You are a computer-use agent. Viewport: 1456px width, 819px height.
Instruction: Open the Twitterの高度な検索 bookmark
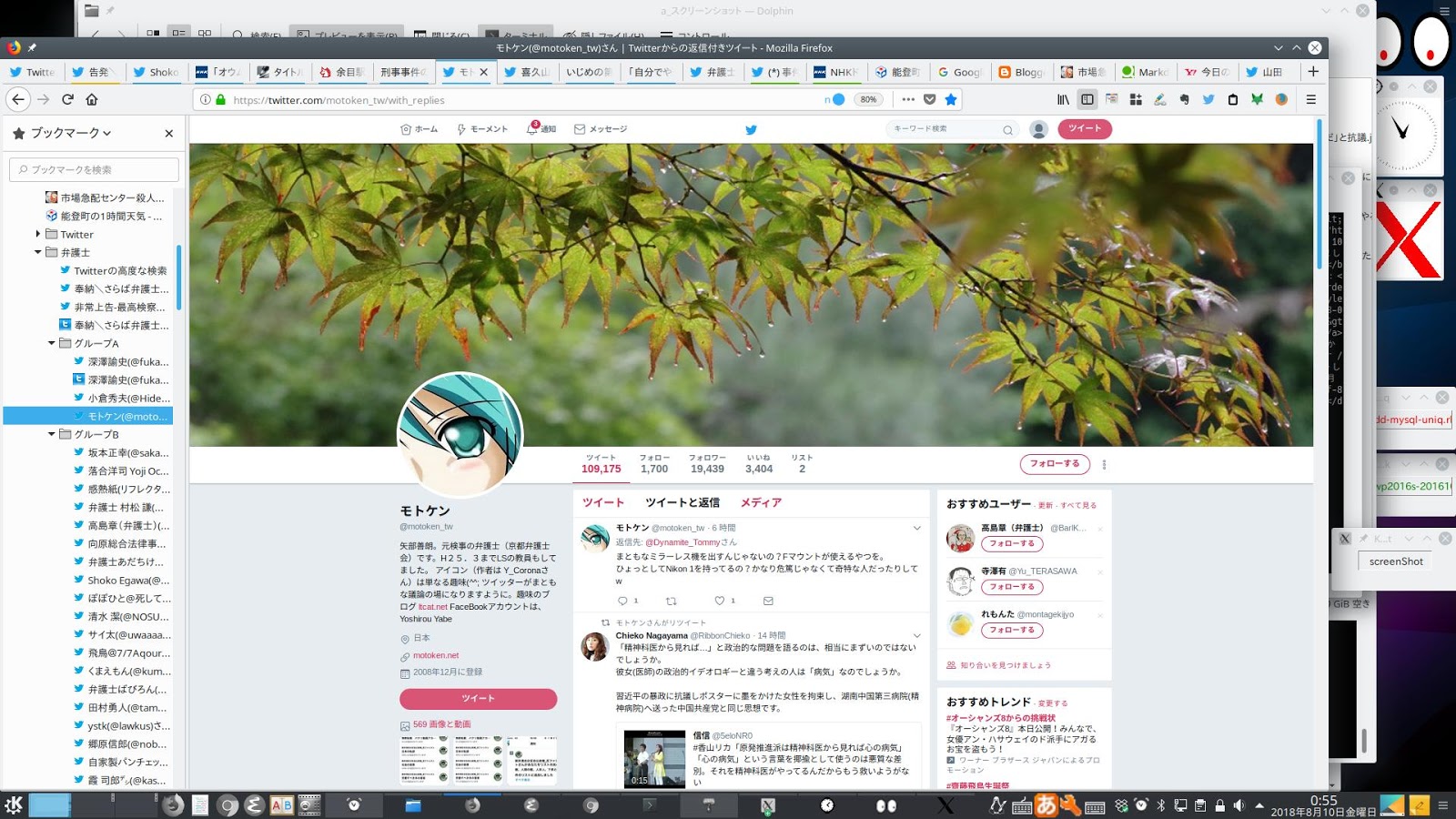click(113, 270)
